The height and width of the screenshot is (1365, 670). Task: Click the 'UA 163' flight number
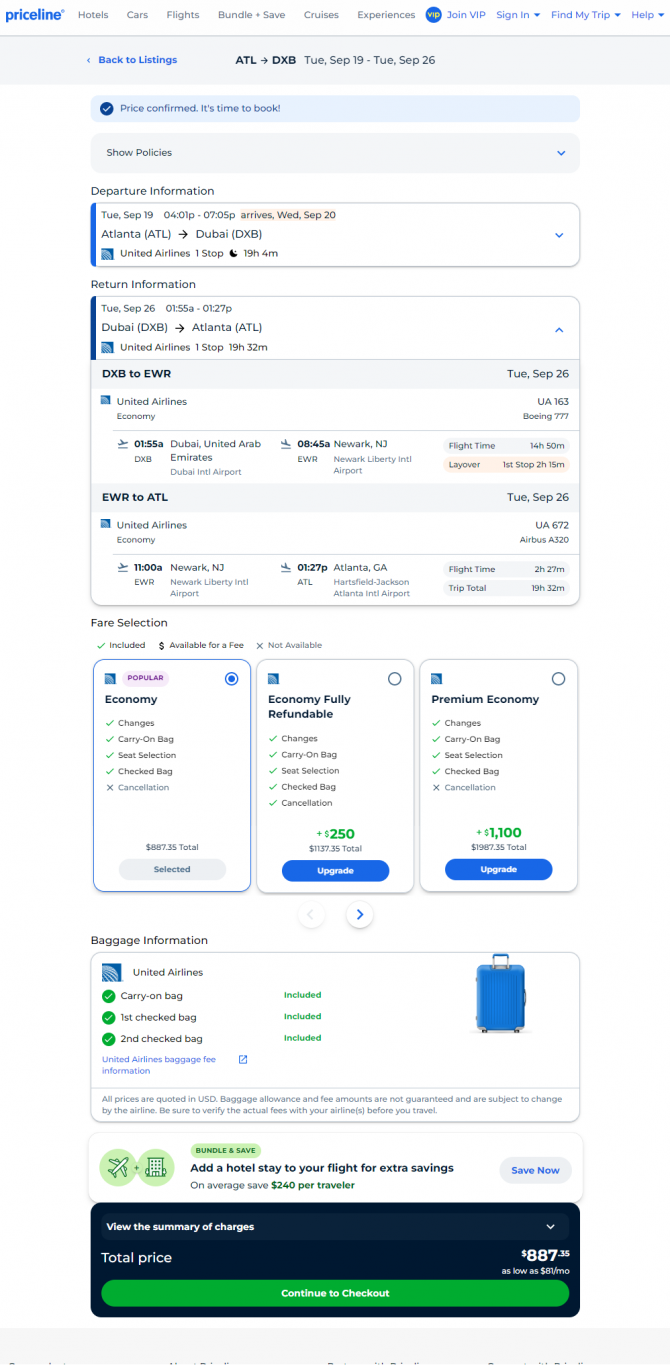point(553,402)
